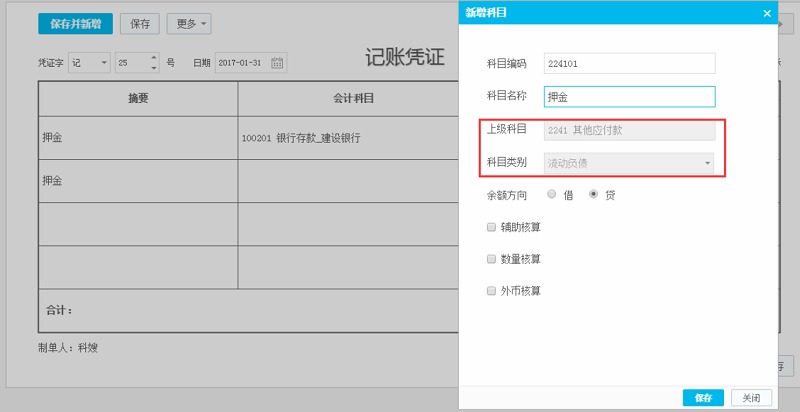Select the 借 balance direction radio

click(x=552, y=194)
